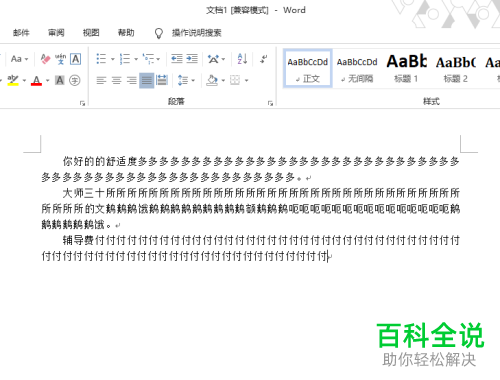Open the 审阅 ribbon tab

tap(56, 33)
